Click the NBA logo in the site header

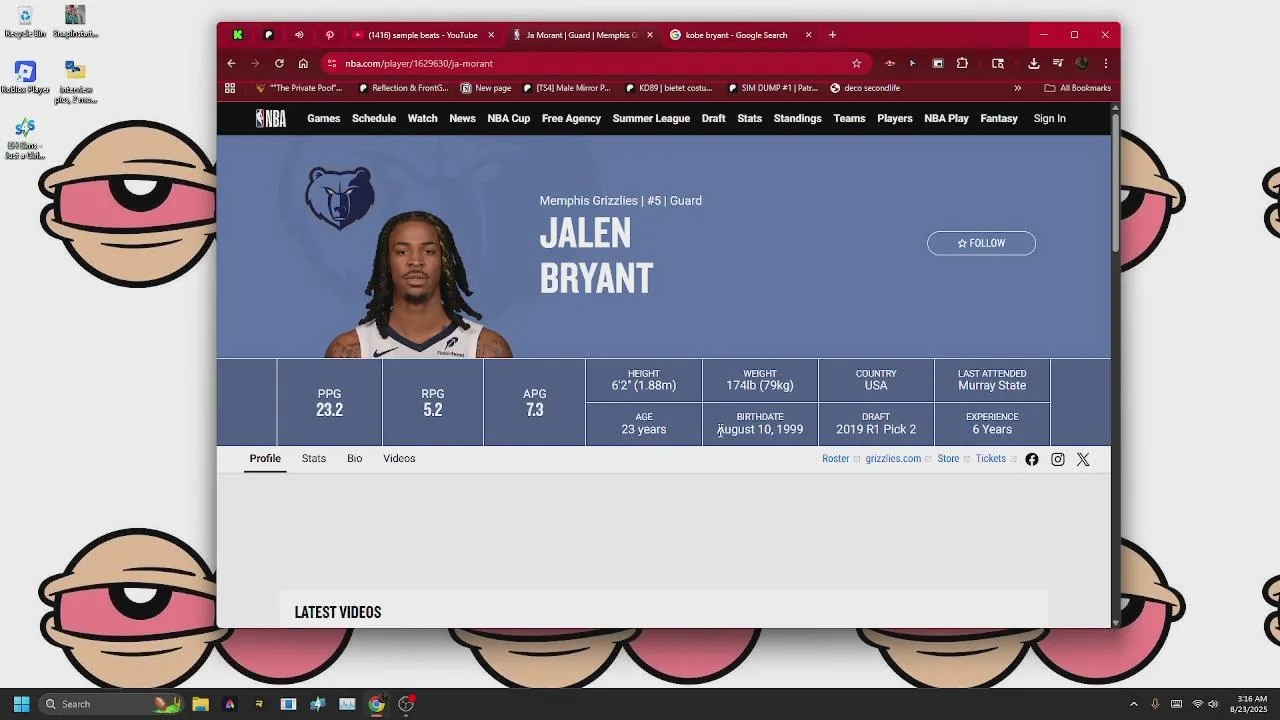click(x=270, y=118)
